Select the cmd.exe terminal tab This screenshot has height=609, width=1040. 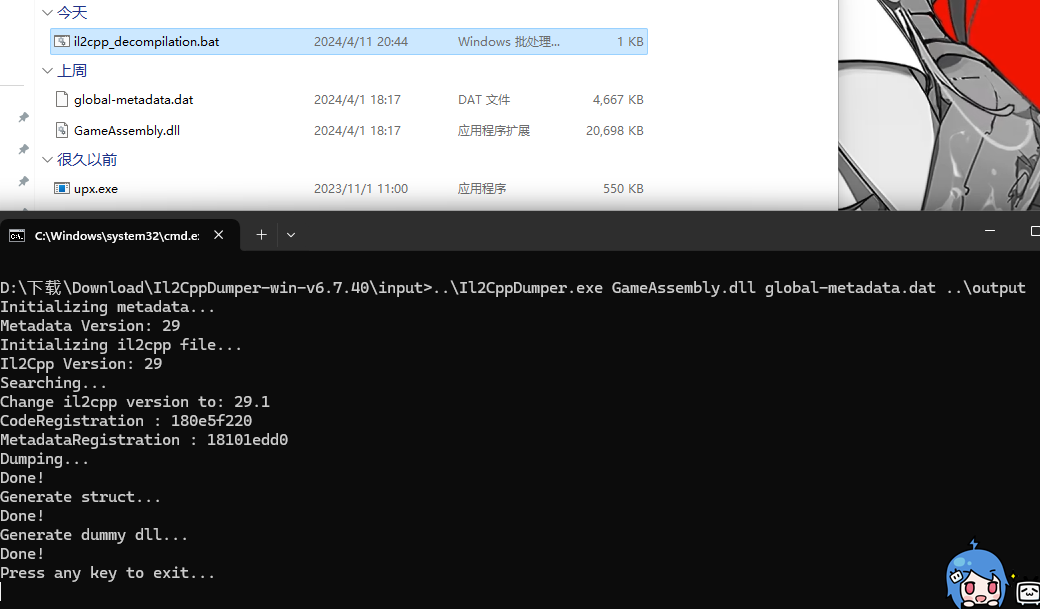coord(115,235)
